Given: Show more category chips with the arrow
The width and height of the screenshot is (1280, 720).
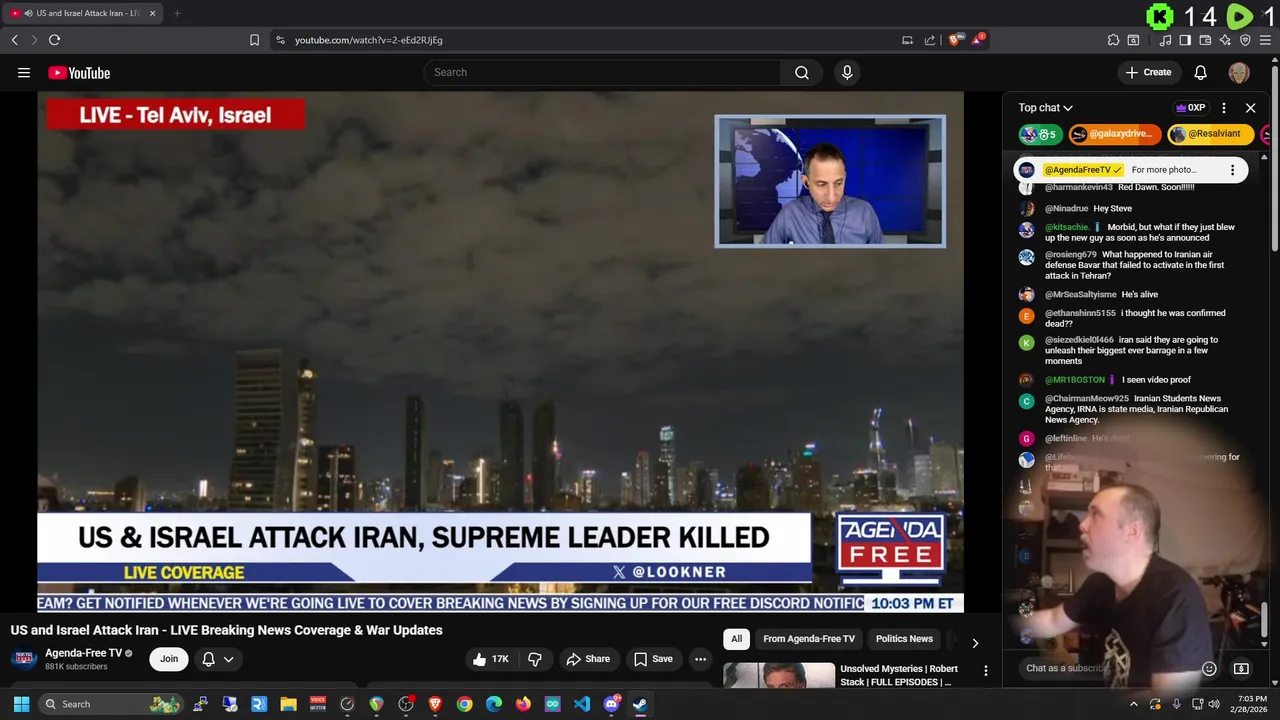Looking at the screenshot, I should pyautogui.click(x=975, y=643).
